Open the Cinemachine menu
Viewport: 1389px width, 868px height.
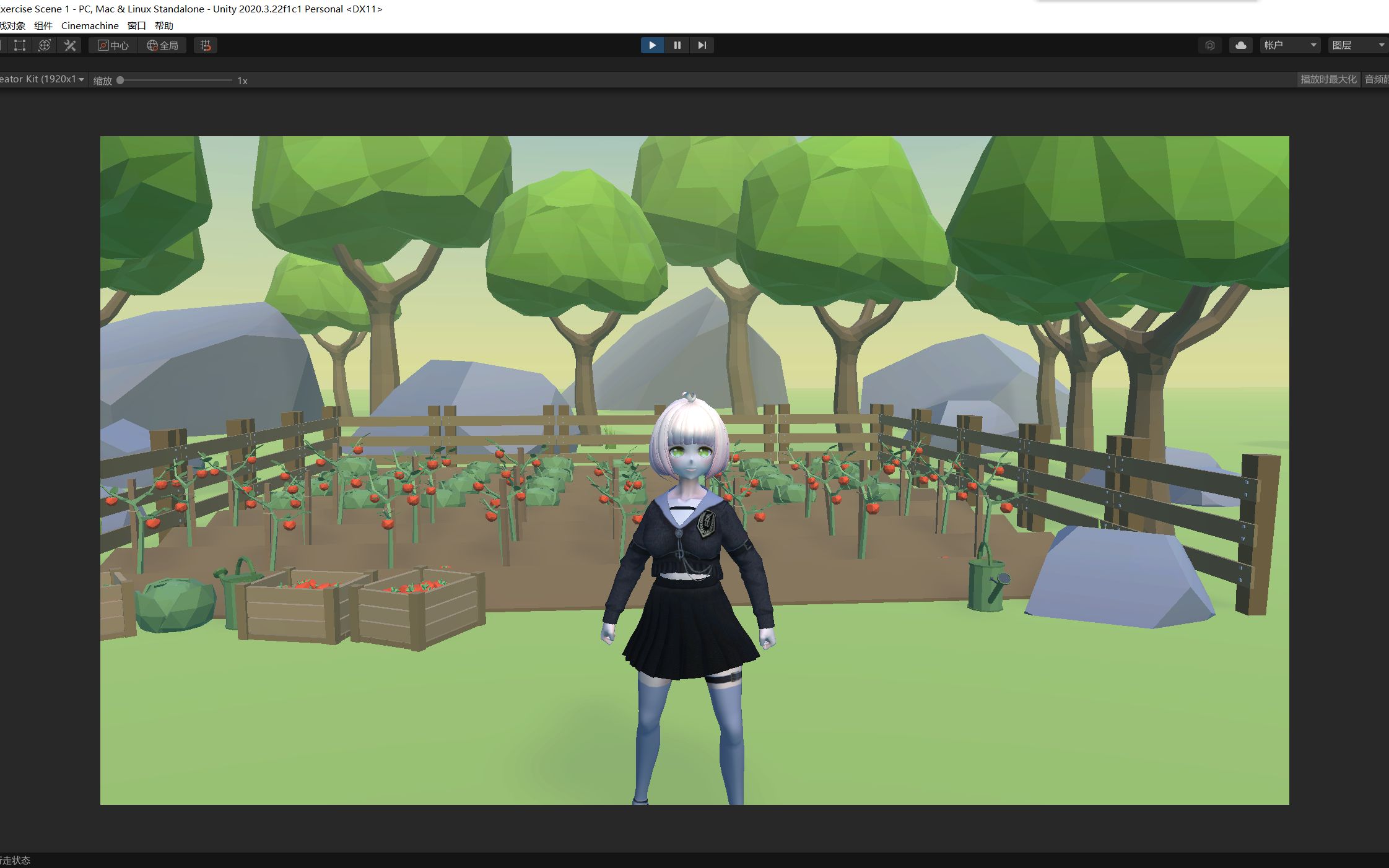tap(89, 25)
